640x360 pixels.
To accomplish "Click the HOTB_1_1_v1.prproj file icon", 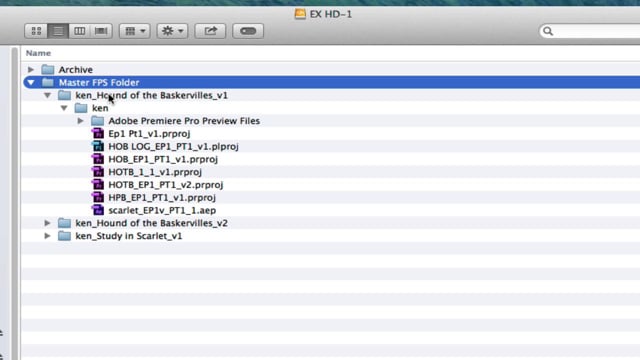I will pyautogui.click(x=98, y=172).
